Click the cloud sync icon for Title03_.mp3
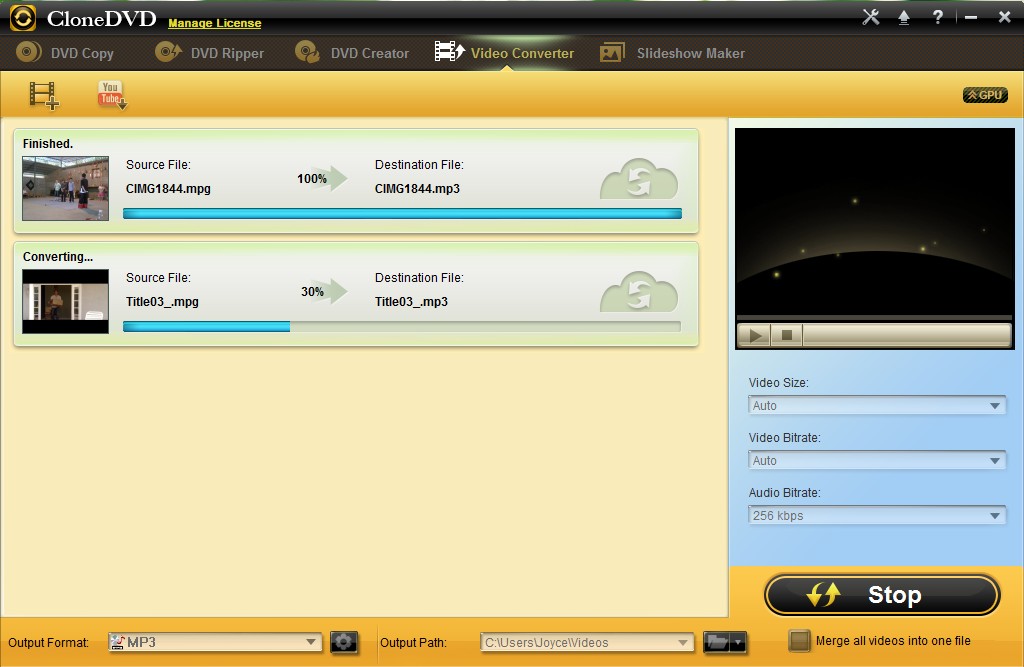 pyautogui.click(x=639, y=292)
